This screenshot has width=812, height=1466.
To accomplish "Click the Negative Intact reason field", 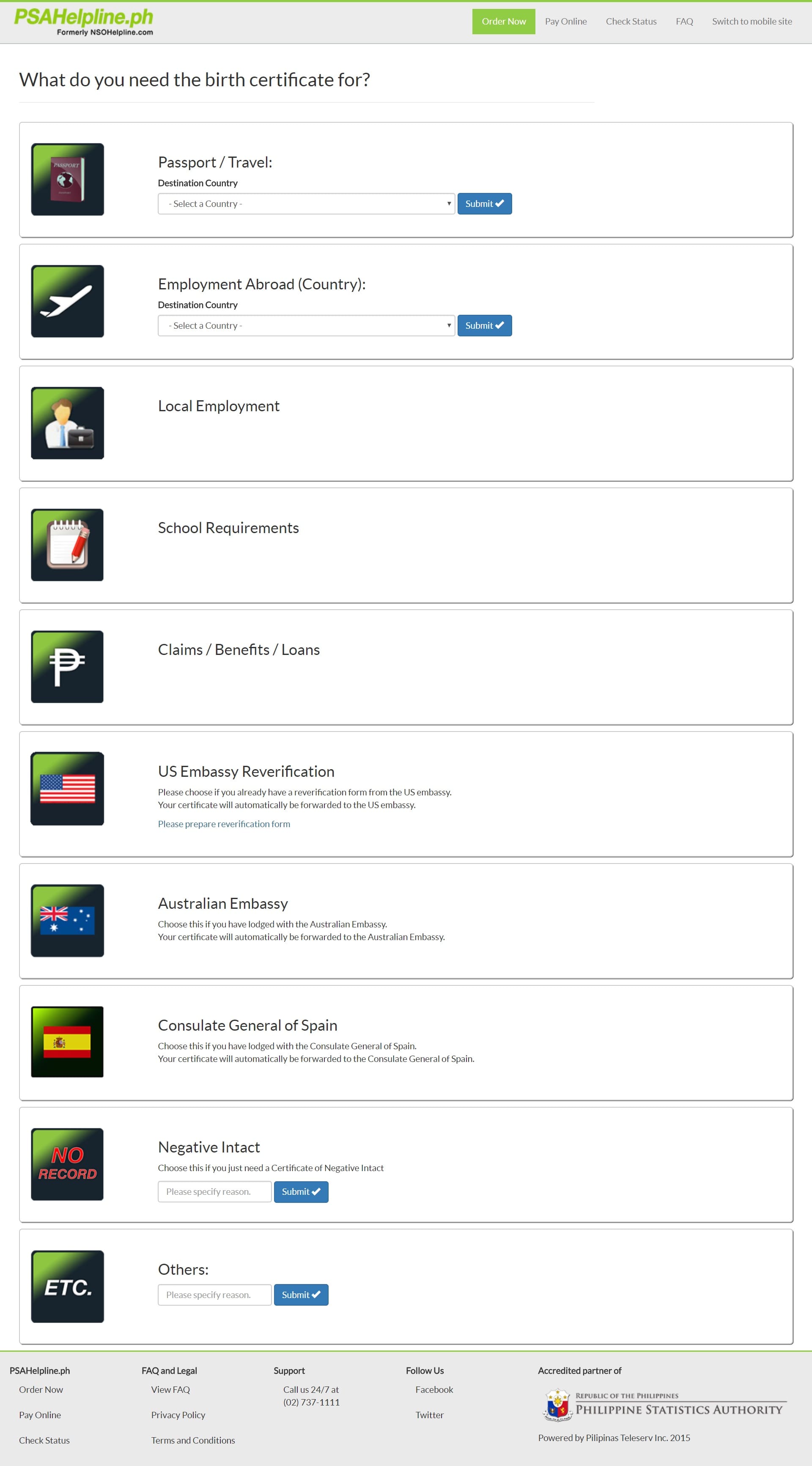I will tap(214, 1192).
